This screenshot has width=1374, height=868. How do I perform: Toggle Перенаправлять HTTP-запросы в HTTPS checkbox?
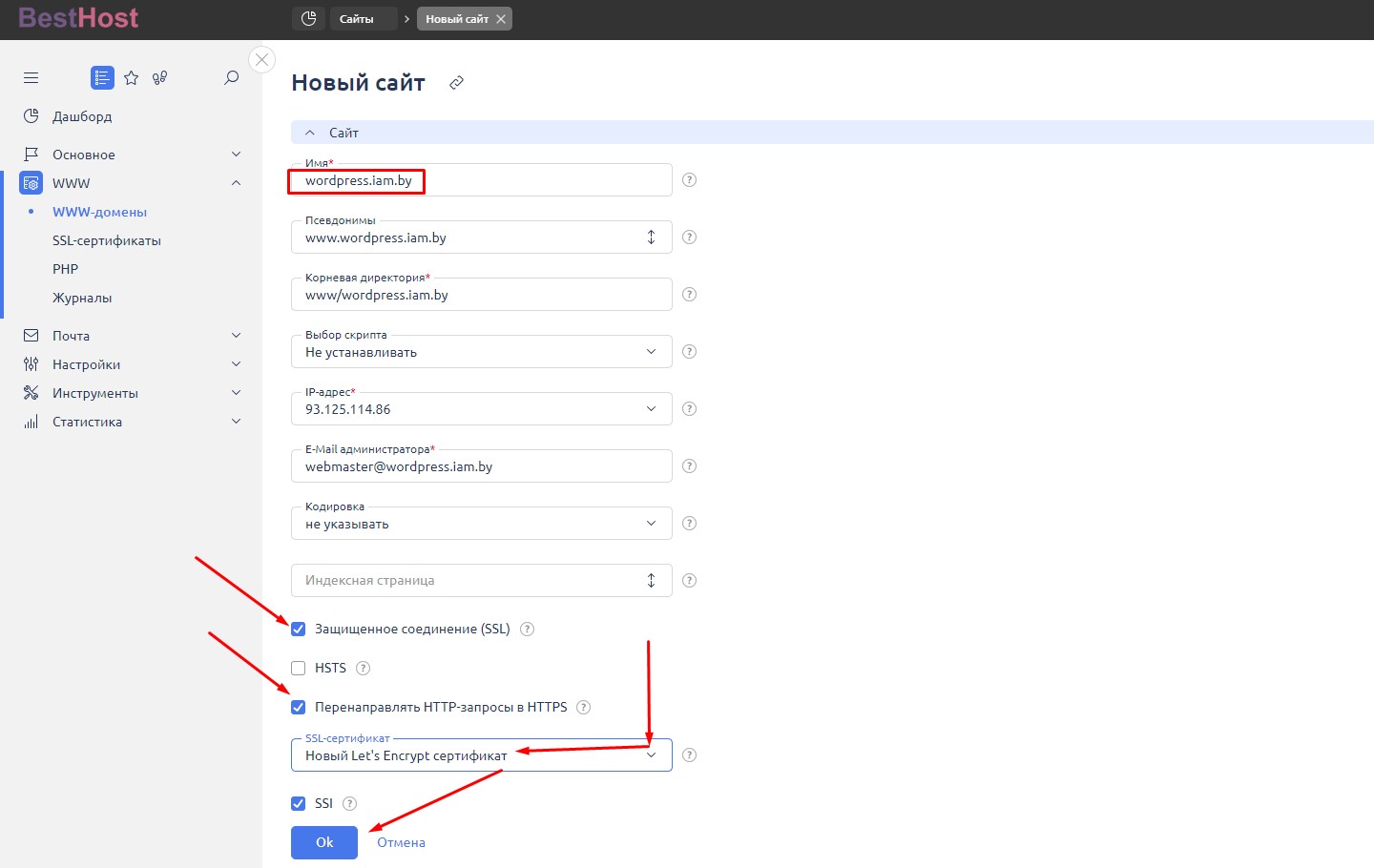(299, 708)
